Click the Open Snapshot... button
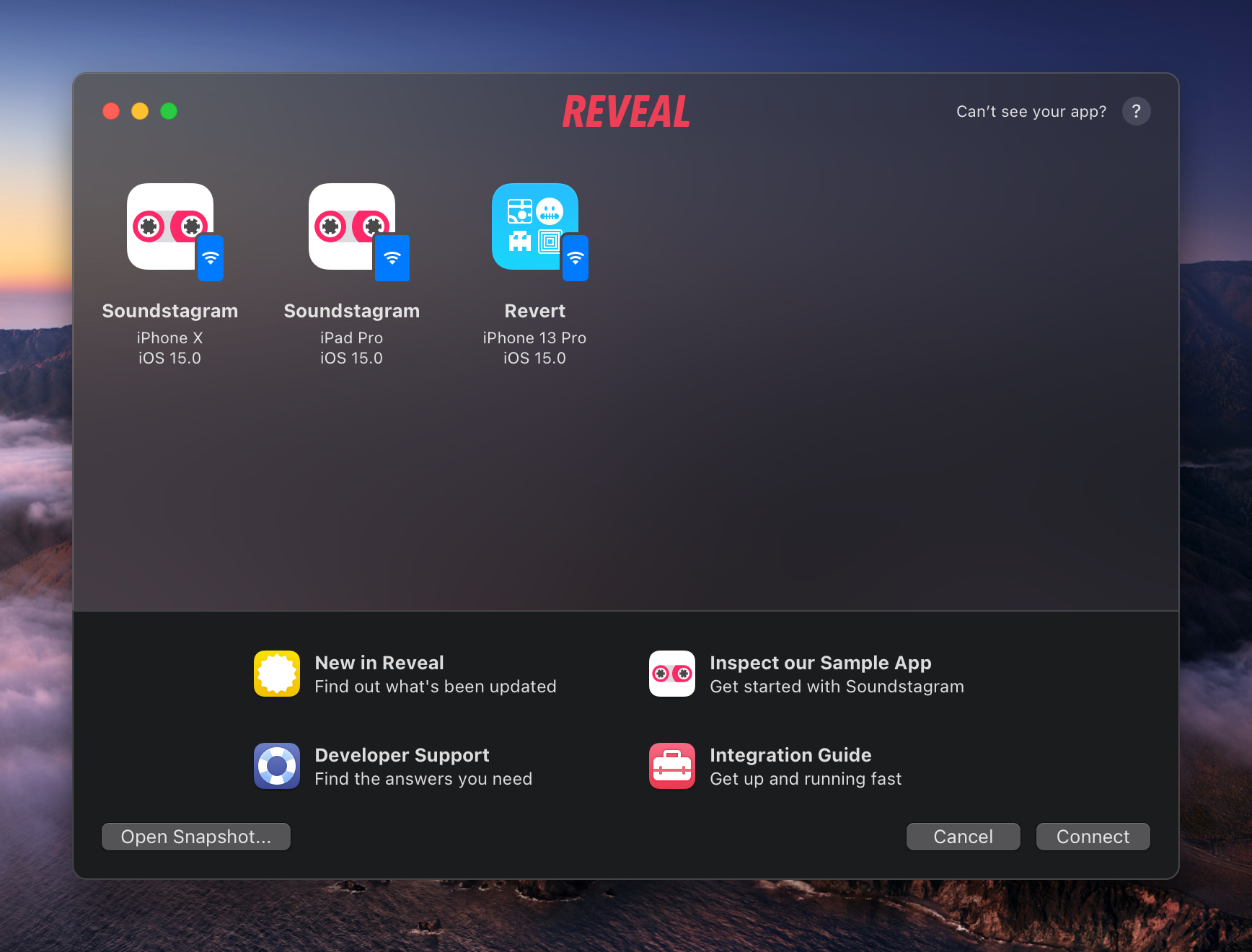1252x952 pixels. click(x=196, y=837)
